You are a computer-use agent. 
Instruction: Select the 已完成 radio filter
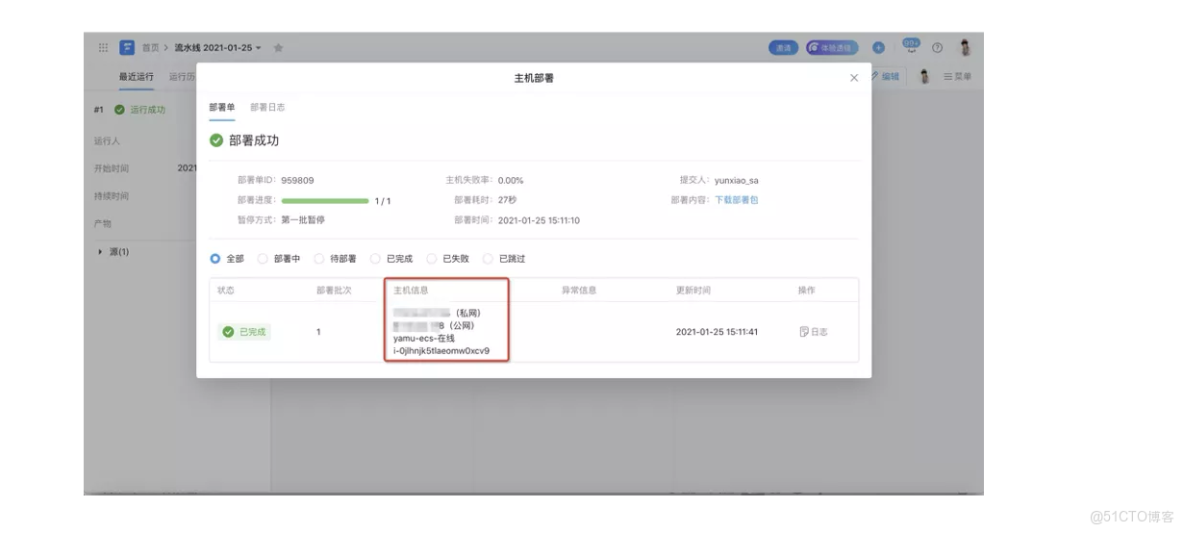[x=375, y=258]
